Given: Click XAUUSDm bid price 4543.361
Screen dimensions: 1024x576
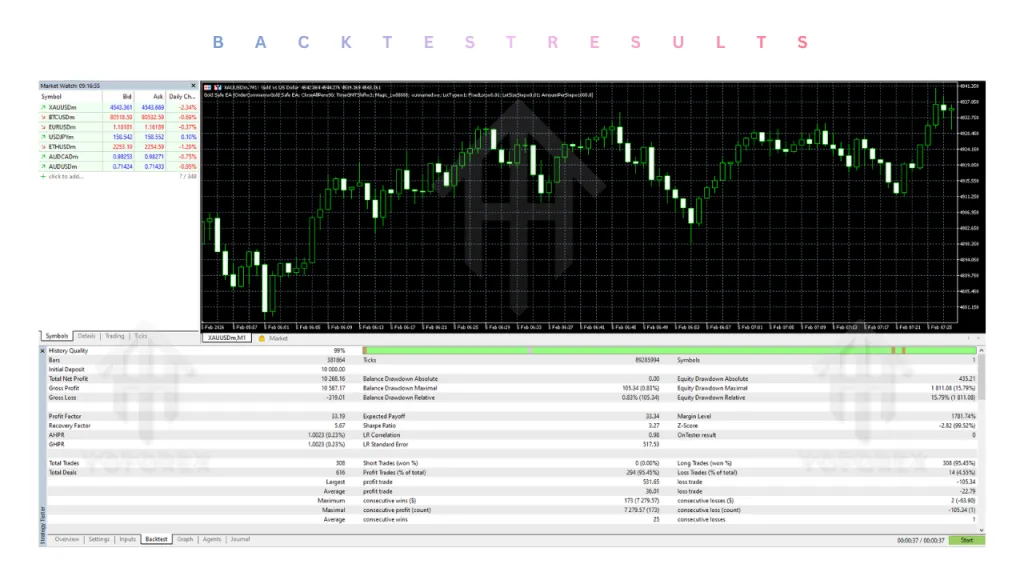Looking at the screenshot, I should point(121,107).
